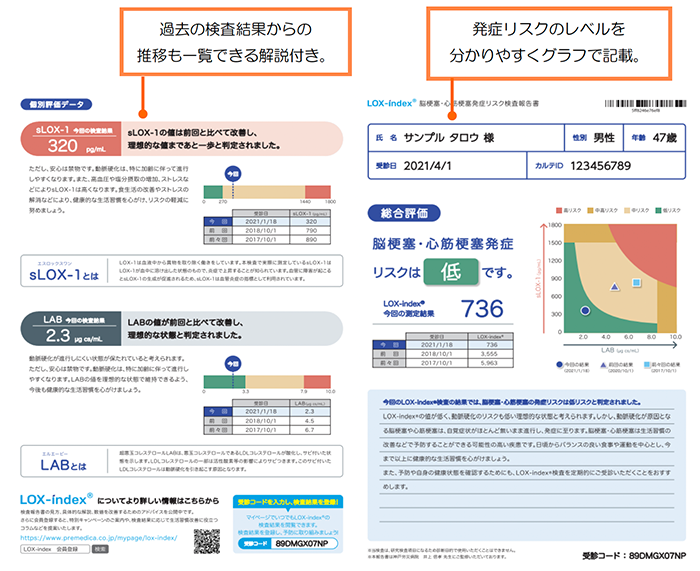The image size is (700, 571).
Task: Click the 検索 button
Action: [100, 549]
